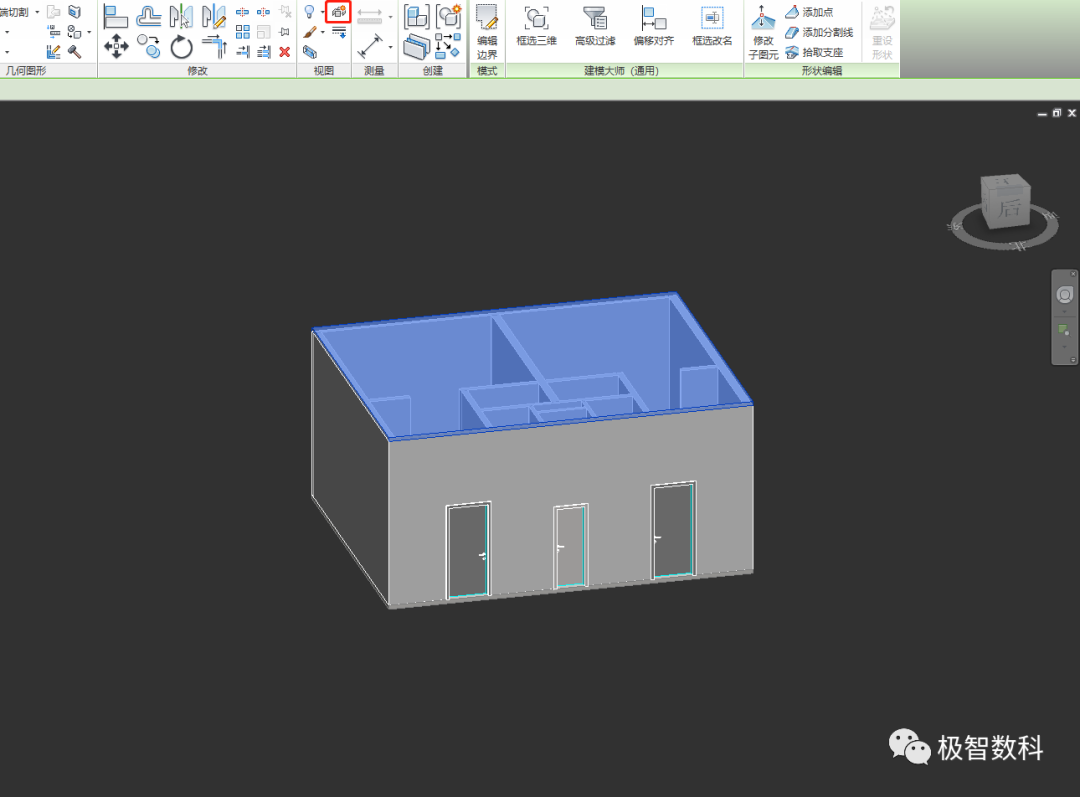Viewport: 1080px width, 797px height.
Task: Activate the Rotate tool
Action: point(182,47)
